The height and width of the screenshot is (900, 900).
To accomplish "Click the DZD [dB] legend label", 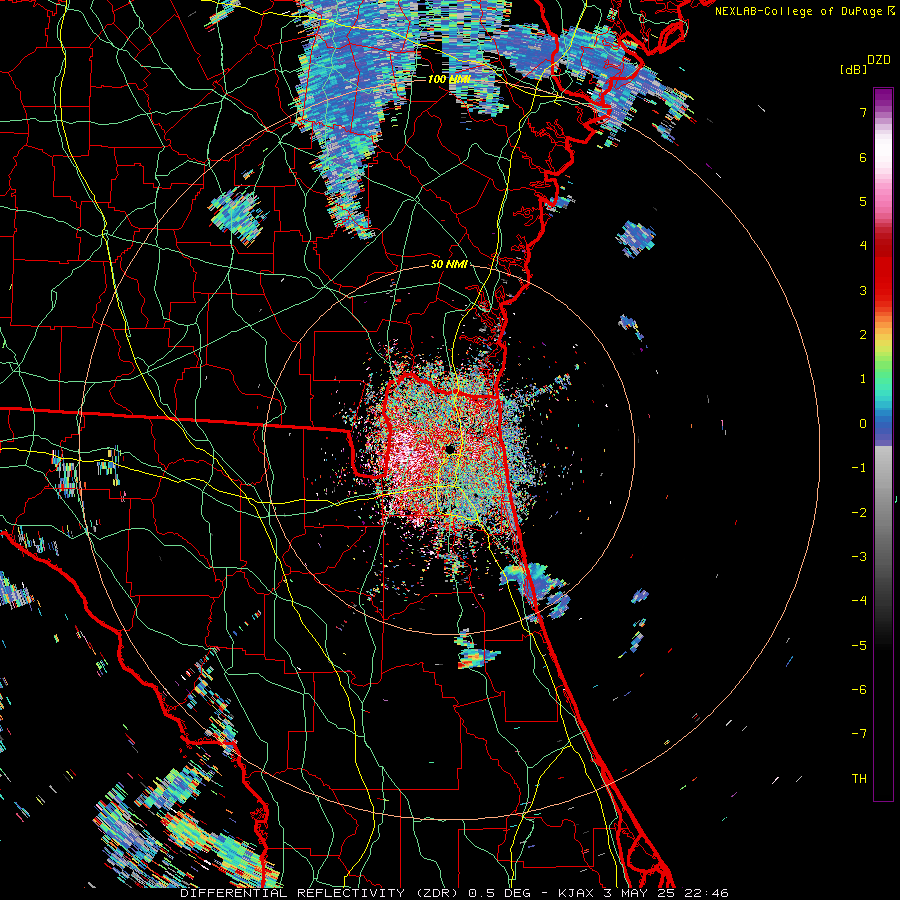I will (865, 64).
